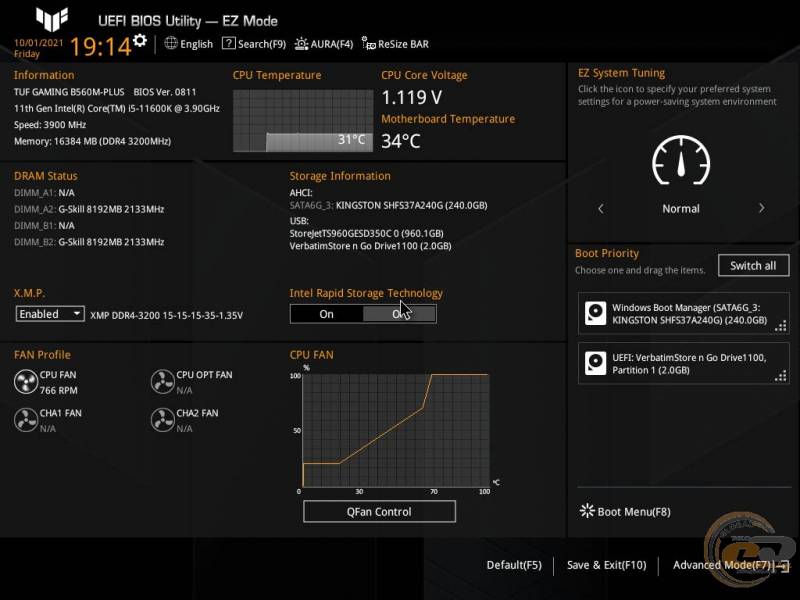Click the globe language icon
The image size is (800, 600).
171,43
